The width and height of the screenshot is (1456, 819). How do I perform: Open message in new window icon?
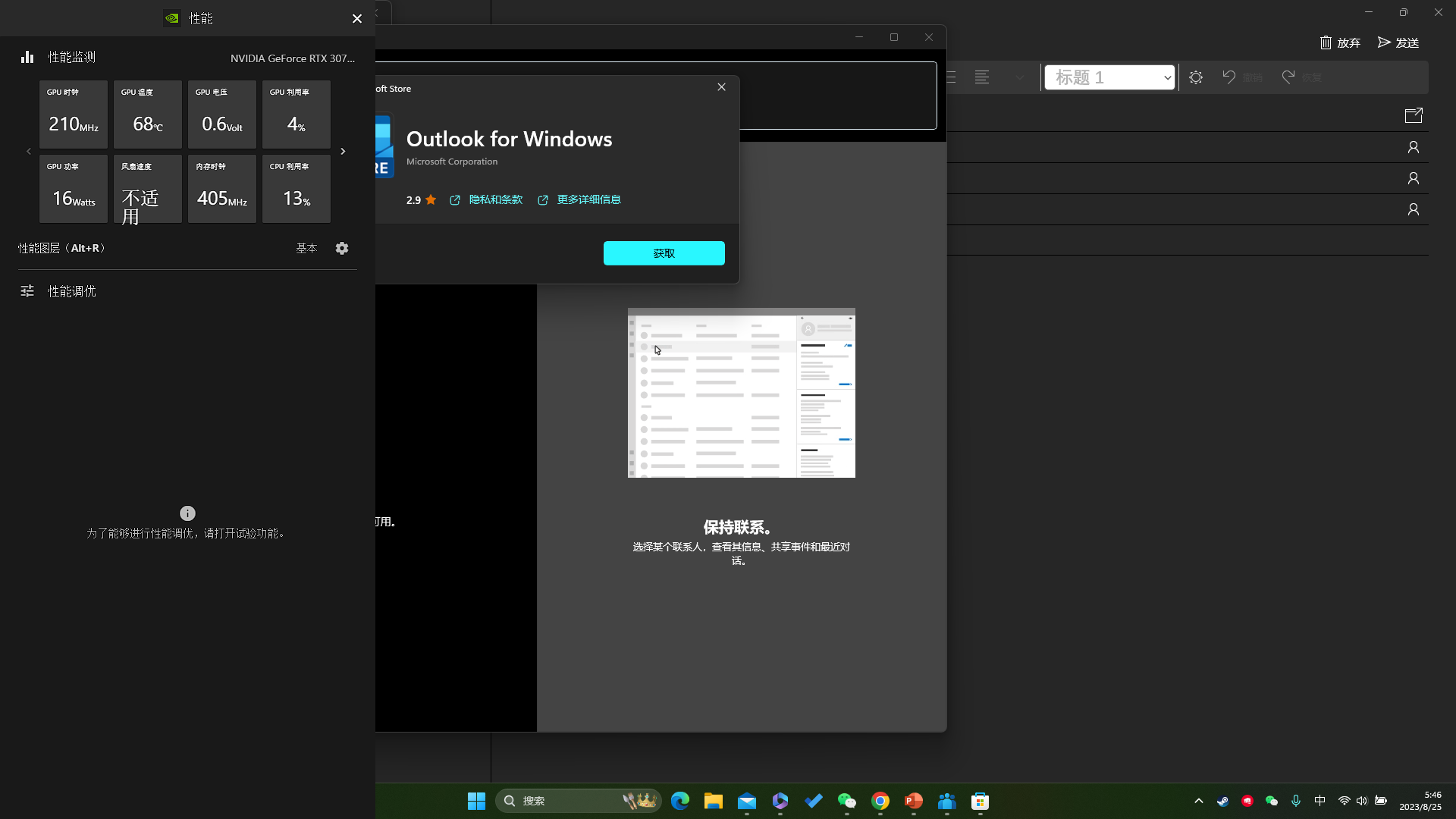click(1414, 115)
